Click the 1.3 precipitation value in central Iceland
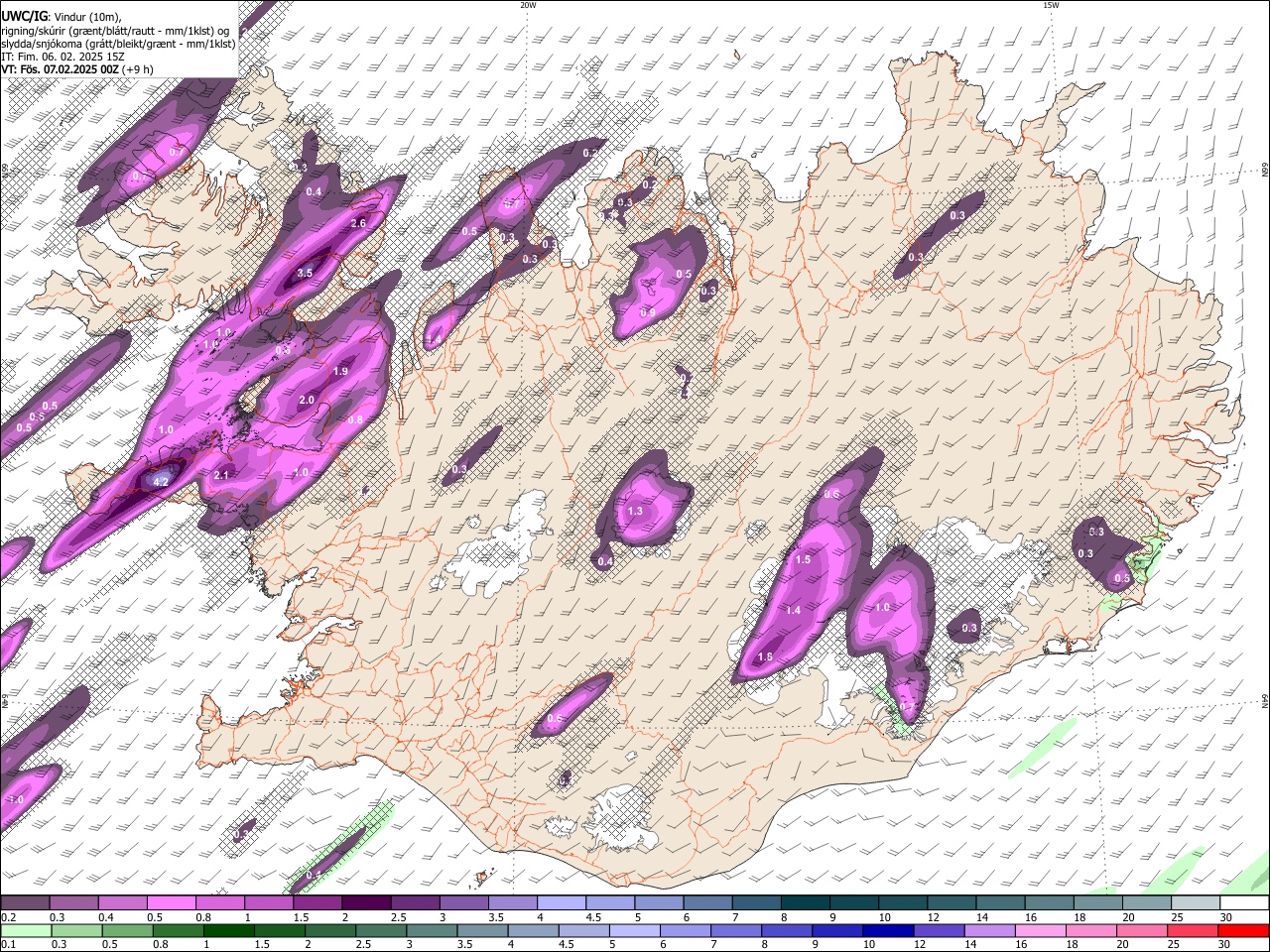Image resolution: width=1270 pixels, height=952 pixels. point(635,511)
